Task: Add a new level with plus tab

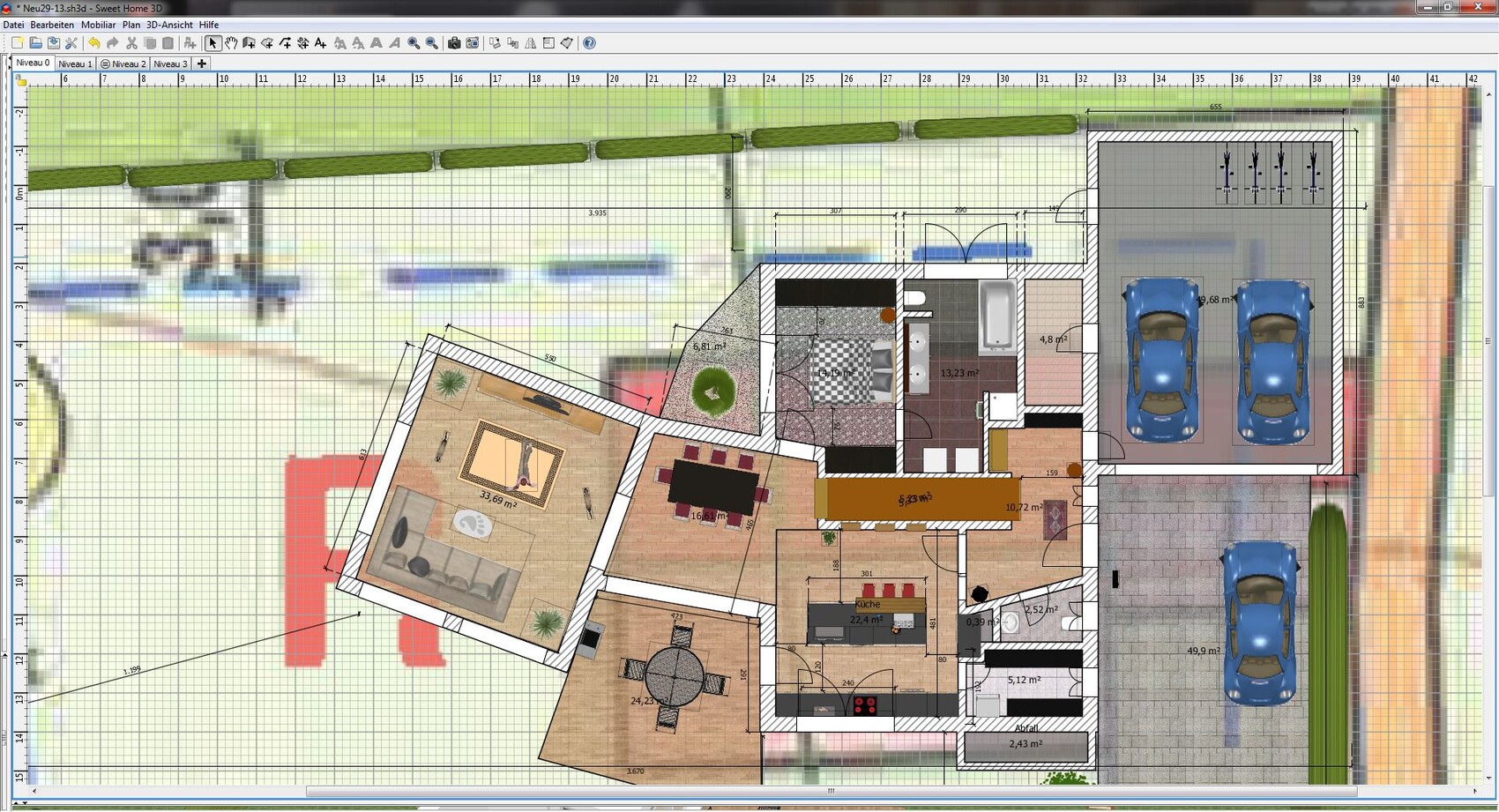Action: (202, 63)
